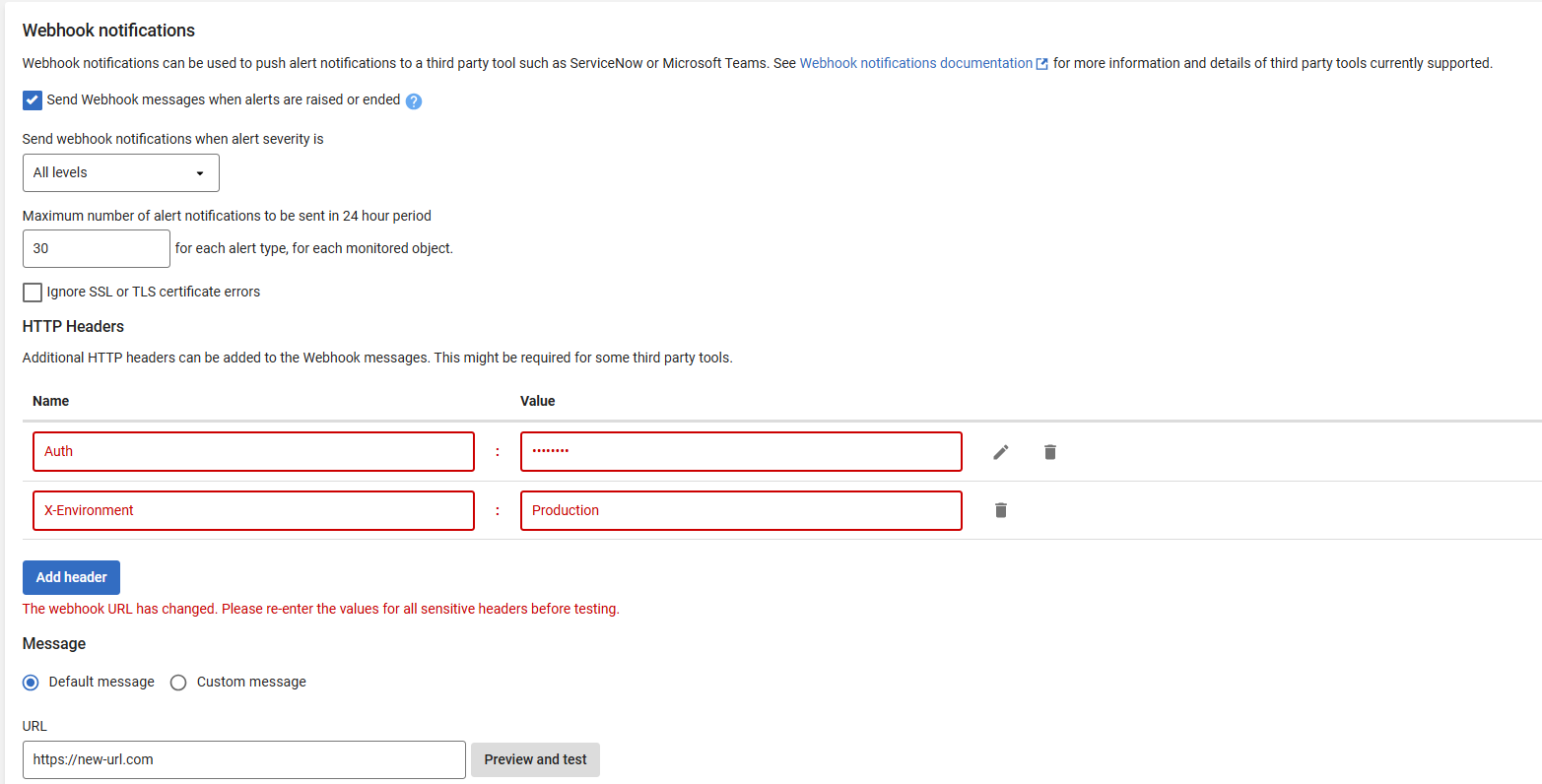Click the 'for each alert type' text

pyautogui.click(x=314, y=248)
